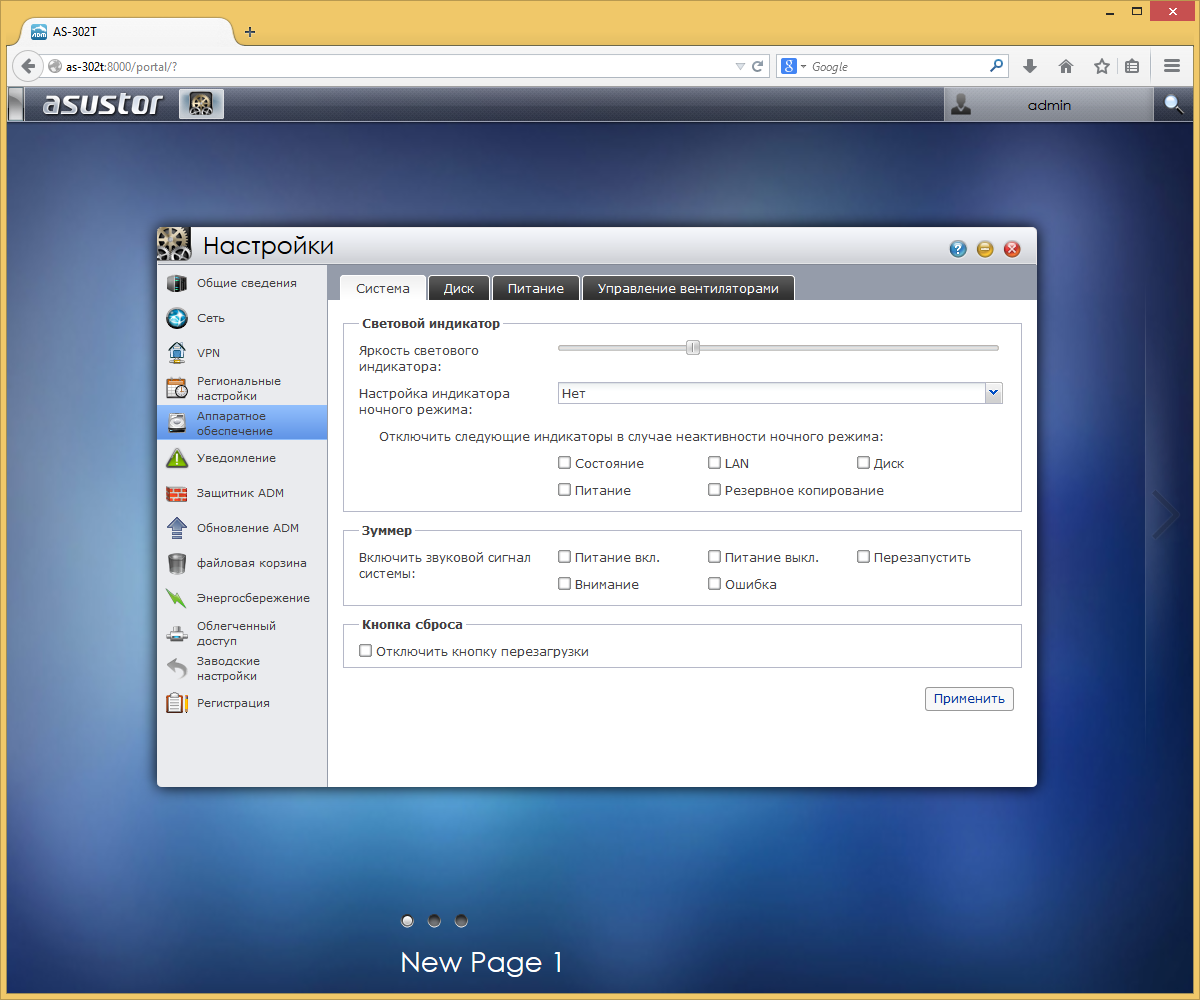Click the browser back arrow
Image resolution: width=1200 pixels, height=1000 pixels.
pos(28,66)
